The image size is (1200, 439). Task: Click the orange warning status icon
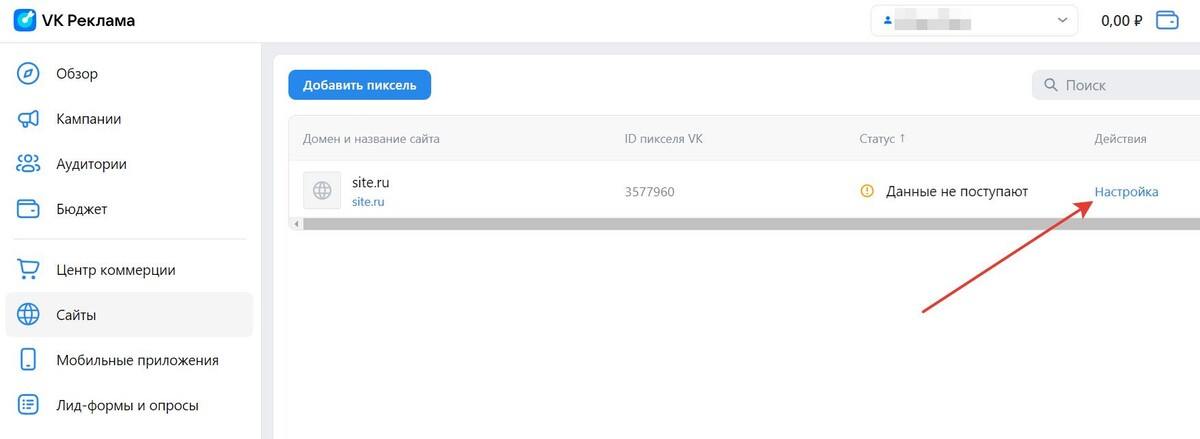pyautogui.click(x=867, y=191)
